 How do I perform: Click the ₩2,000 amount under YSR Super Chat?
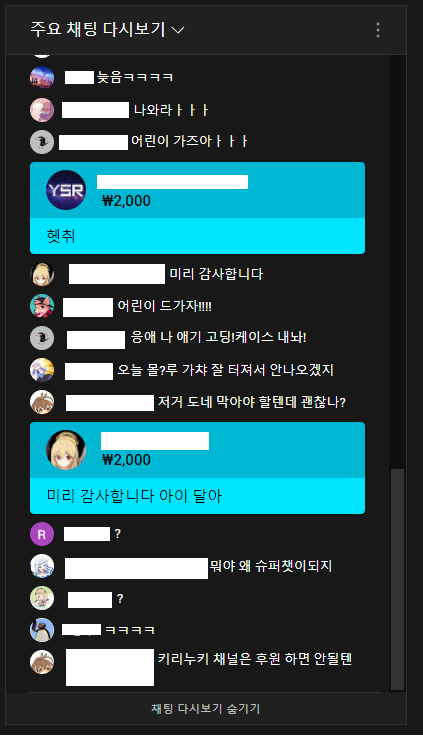[x=126, y=201]
